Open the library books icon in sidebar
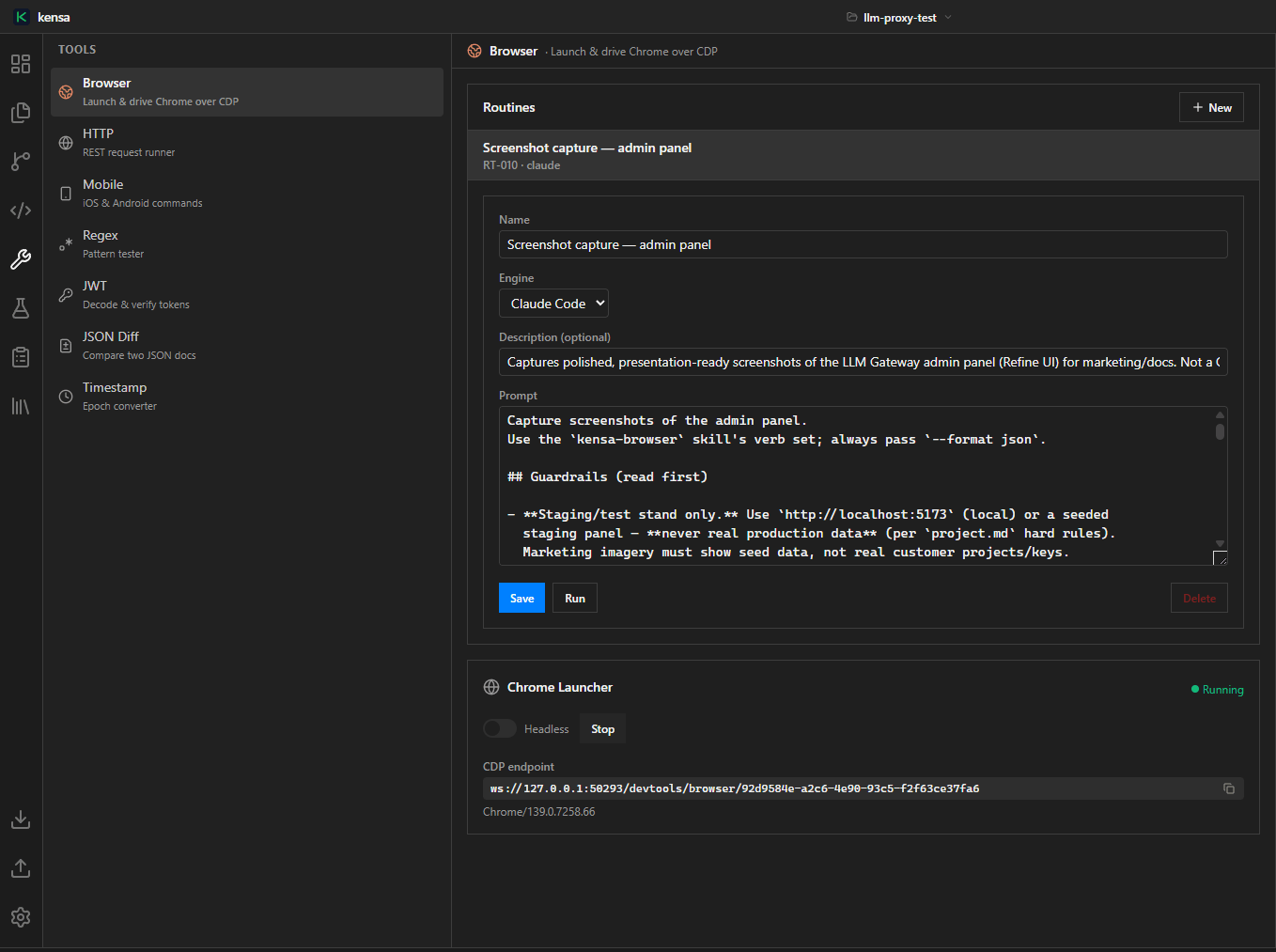The image size is (1276, 952). 21,406
